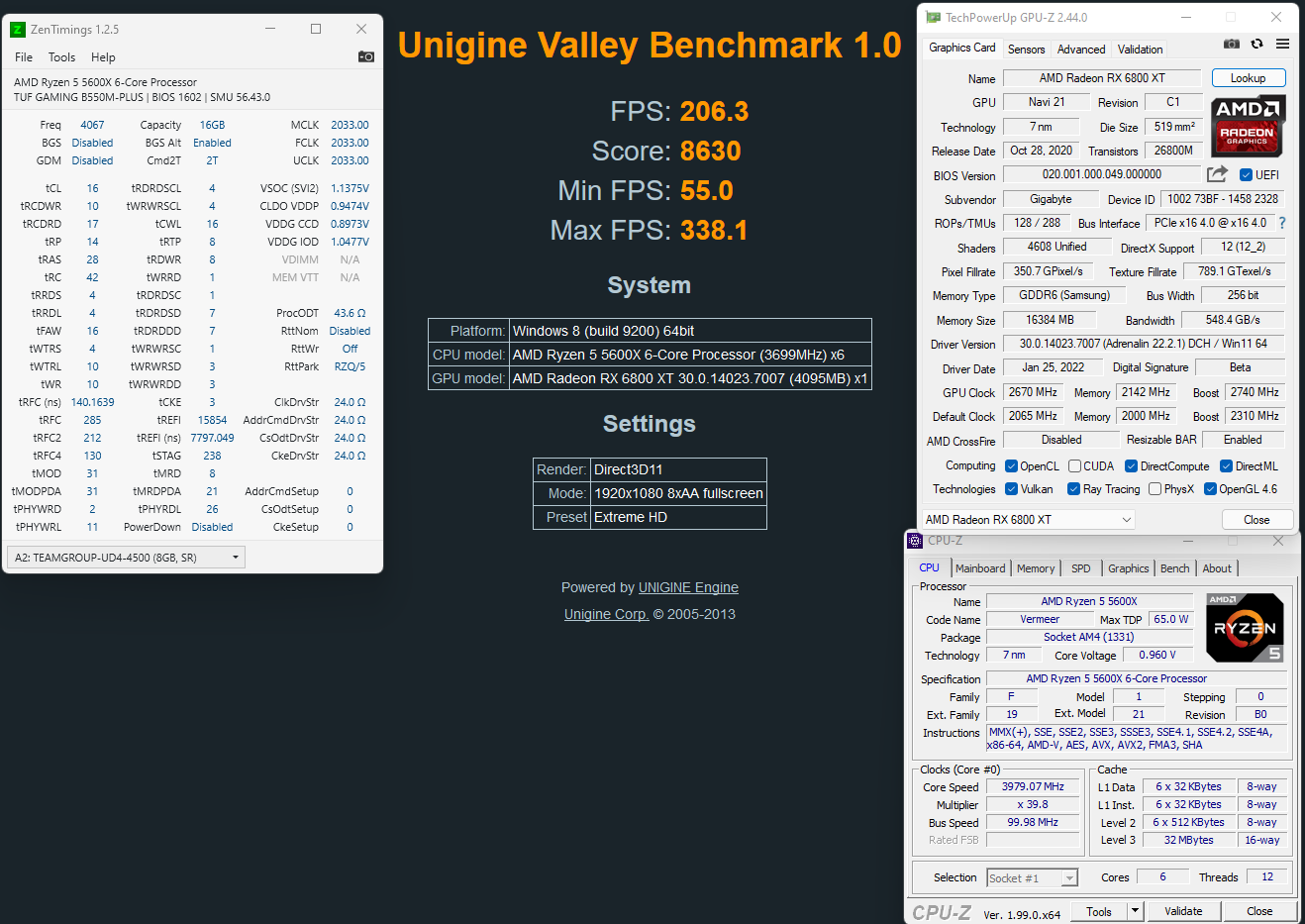
Task: Open the Unigine Corp. link
Action: point(606,614)
